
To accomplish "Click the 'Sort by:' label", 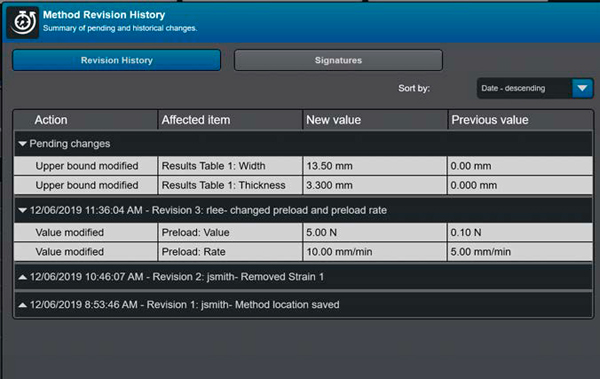I will point(414,88).
